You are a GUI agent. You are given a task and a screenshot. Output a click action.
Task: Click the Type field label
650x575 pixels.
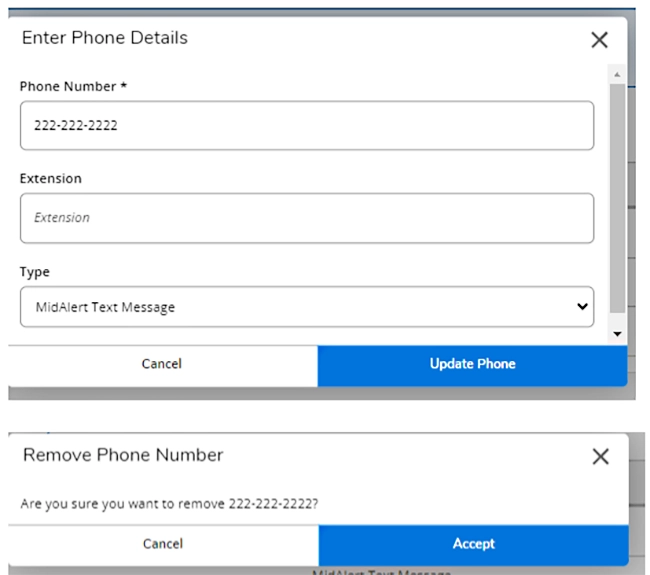tap(34, 272)
